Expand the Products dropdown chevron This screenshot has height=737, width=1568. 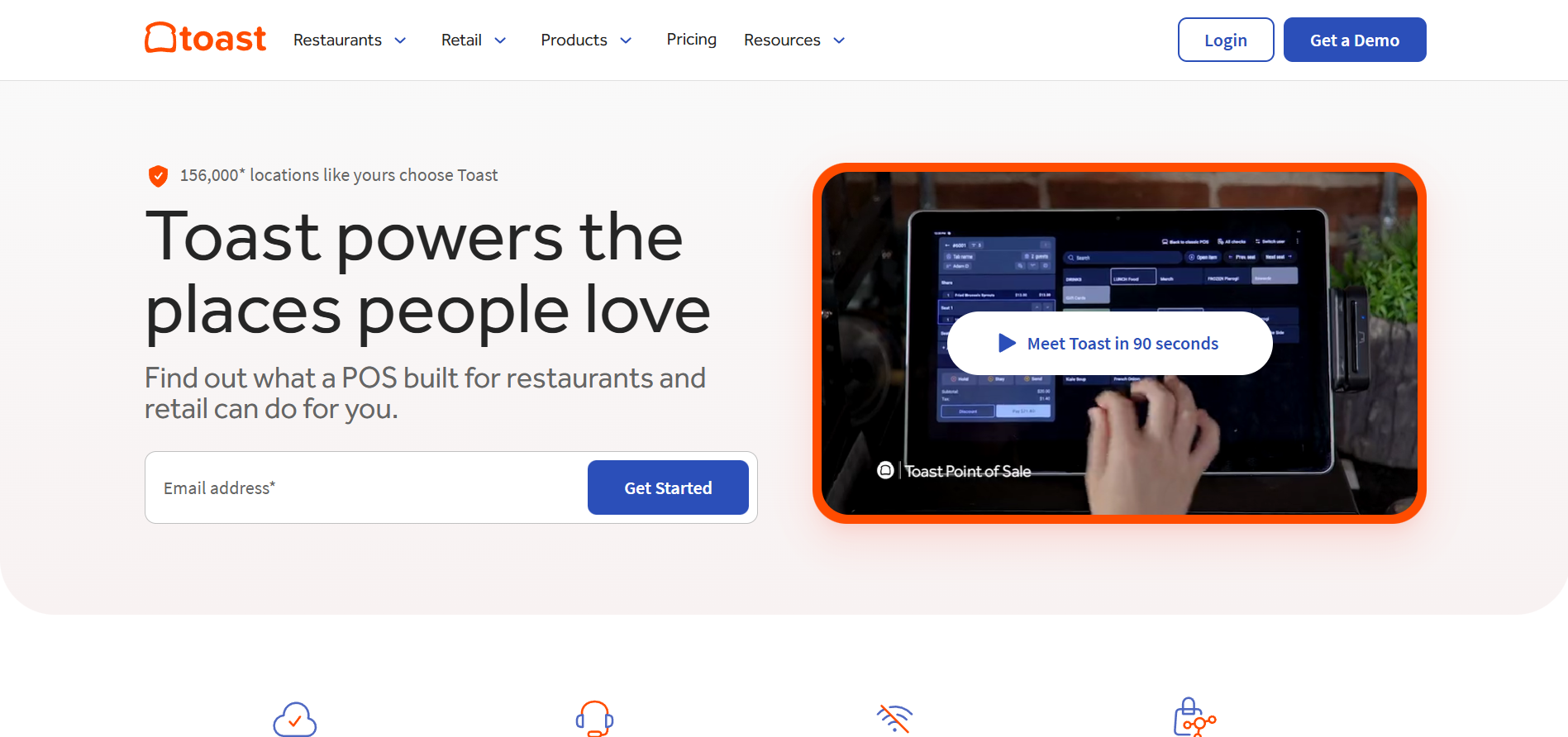[626, 40]
